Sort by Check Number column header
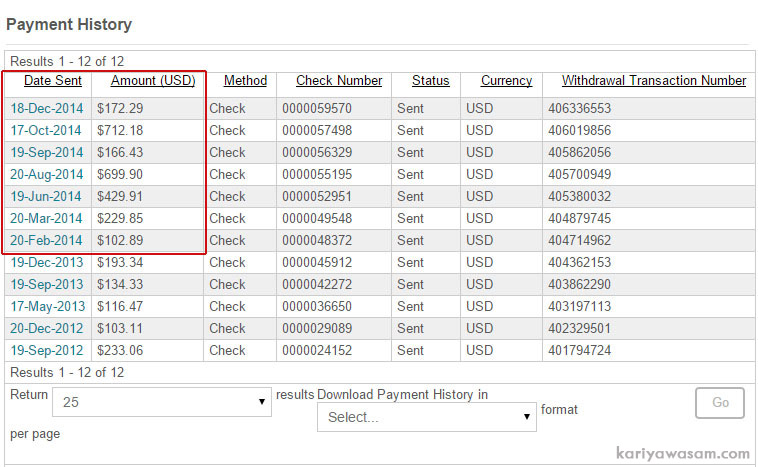The width and height of the screenshot is (758, 467). click(x=339, y=81)
